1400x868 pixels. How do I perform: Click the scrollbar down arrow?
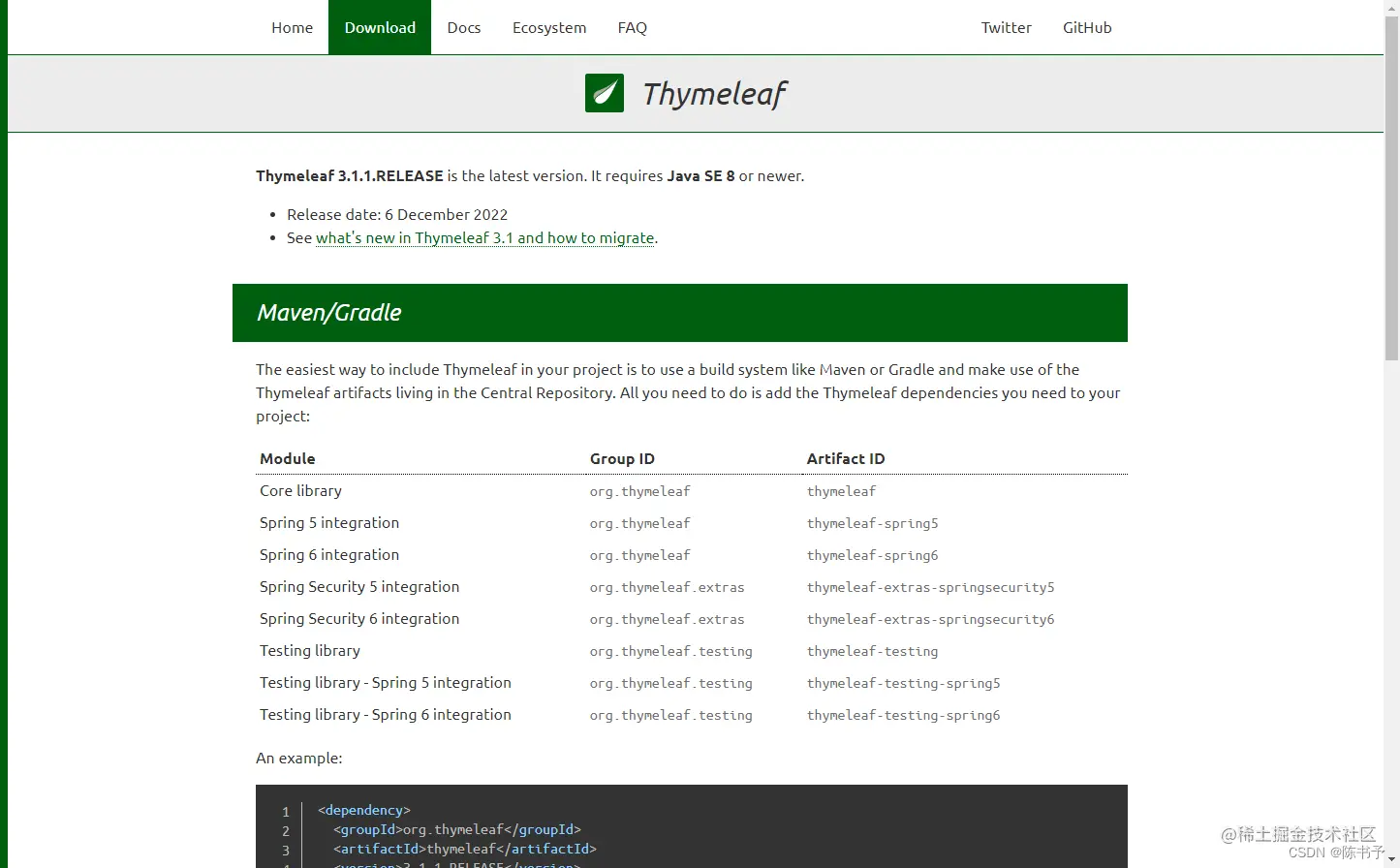pyautogui.click(x=1391, y=859)
